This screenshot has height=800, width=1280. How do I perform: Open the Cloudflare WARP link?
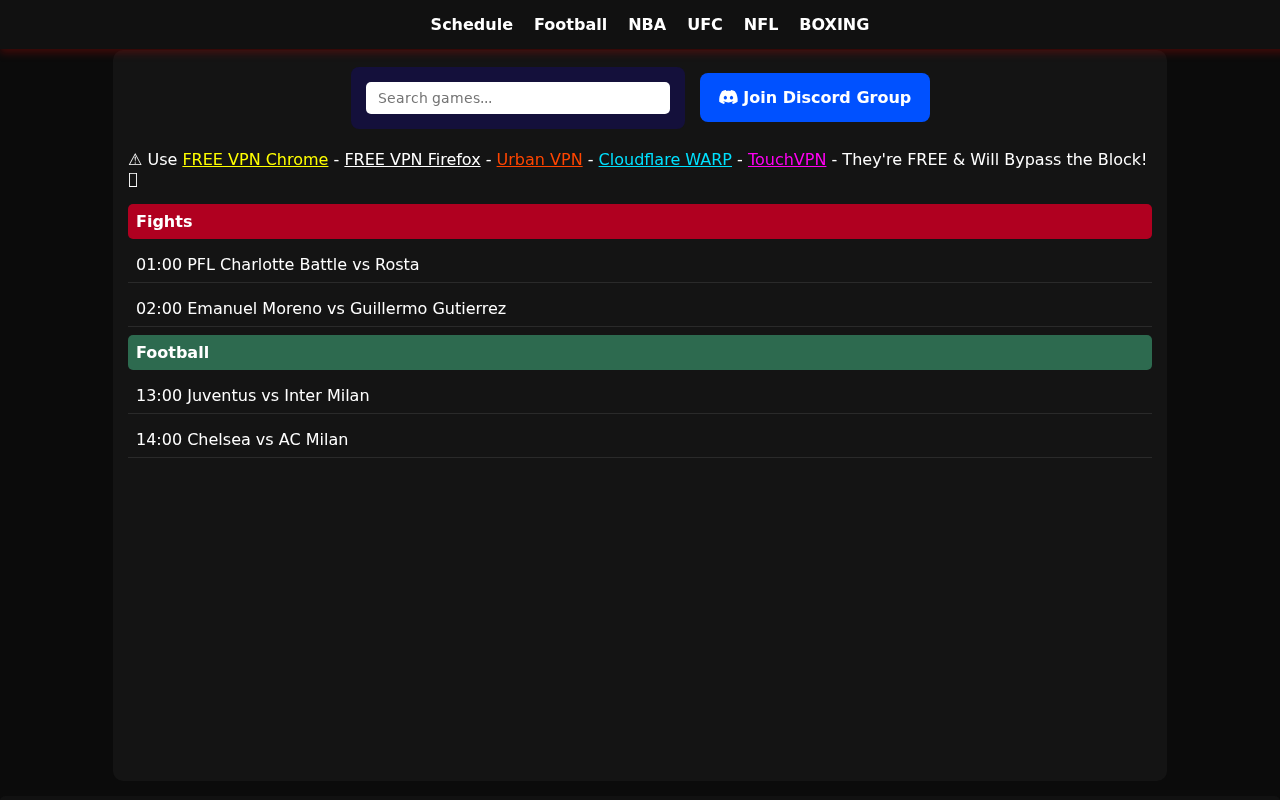tap(665, 160)
